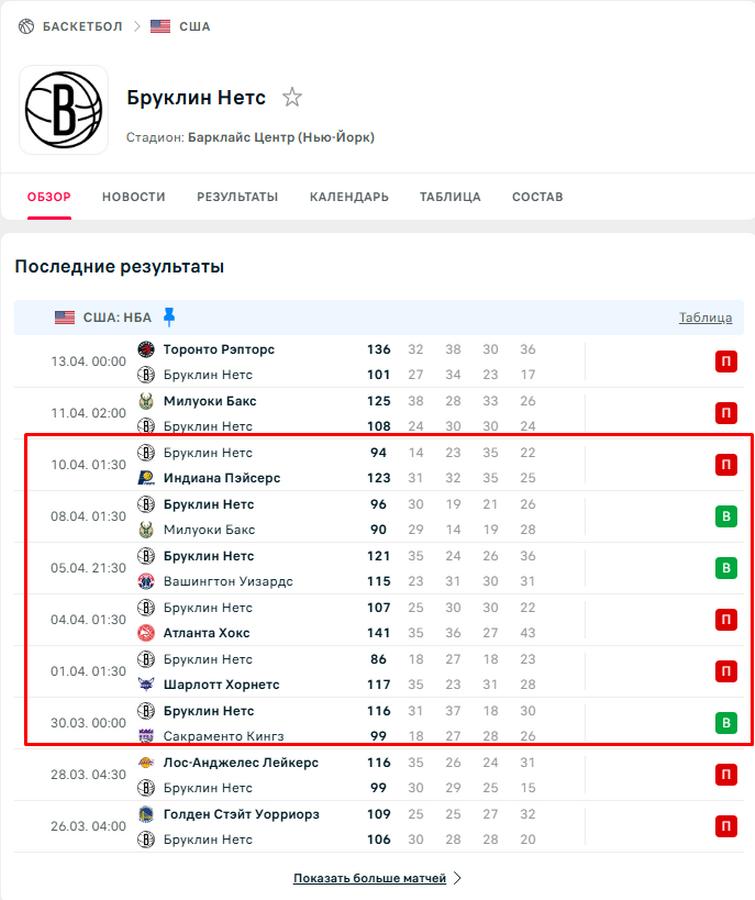Click the date 08.04. 01:30

pyautogui.click(x=88, y=517)
